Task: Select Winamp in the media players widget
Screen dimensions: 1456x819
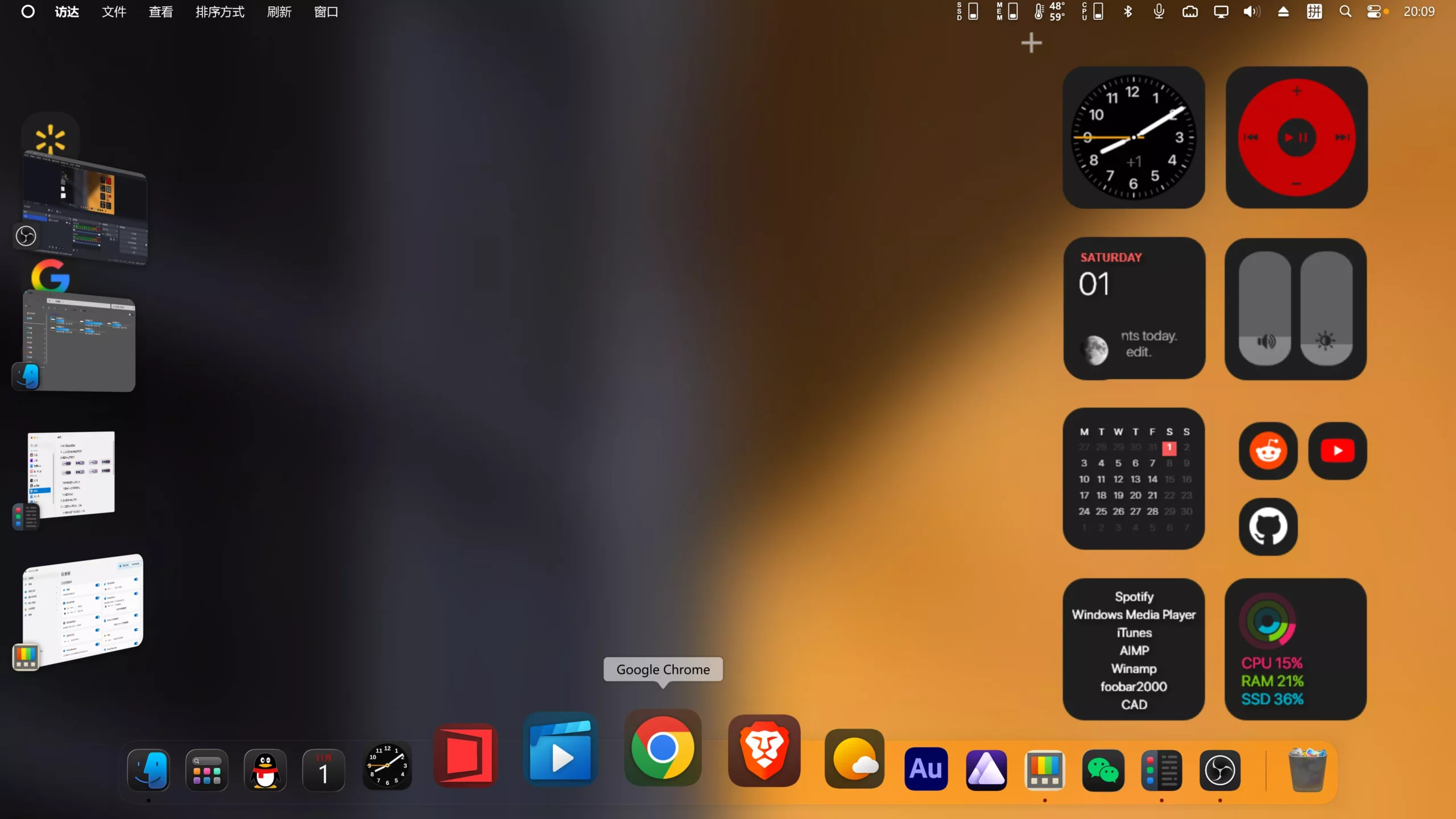Action: pyautogui.click(x=1133, y=668)
